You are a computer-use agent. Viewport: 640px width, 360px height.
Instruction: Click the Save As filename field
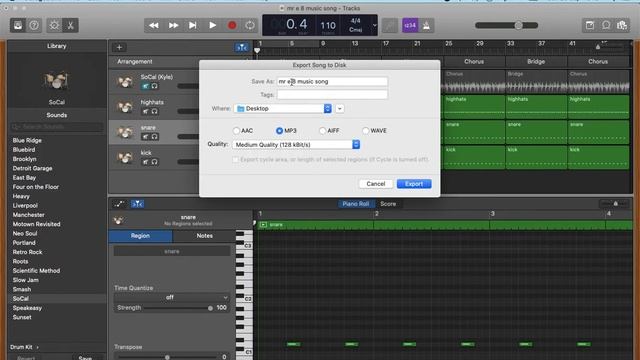coord(332,82)
